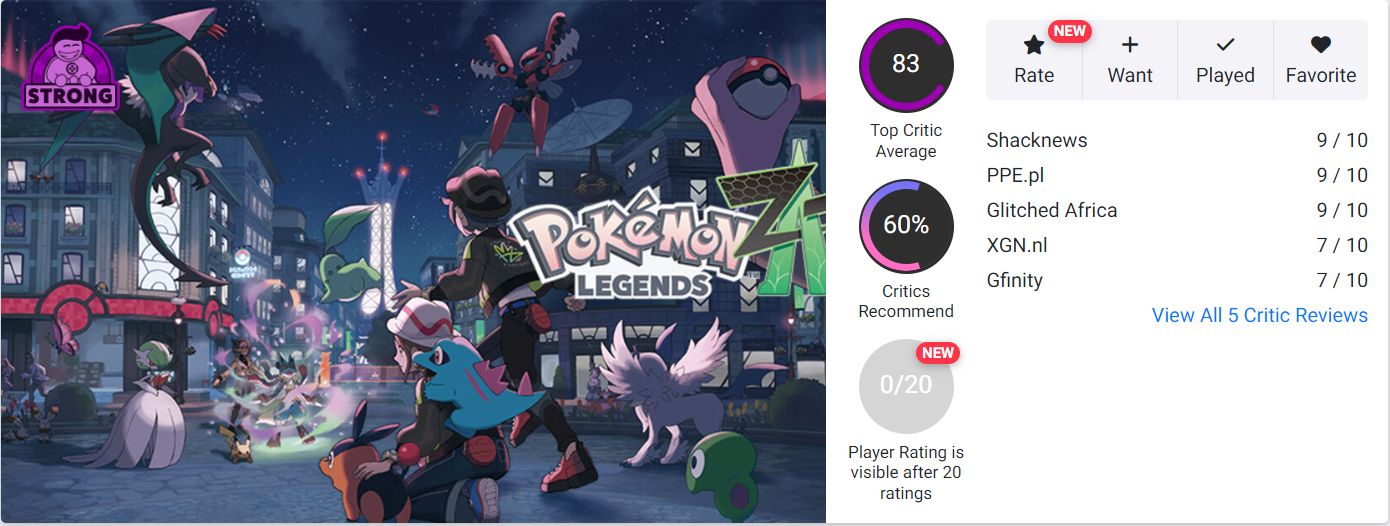This screenshot has height=526, width=1390.
Task: Click the 0/20 Player Rating circle
Action: 906,385
